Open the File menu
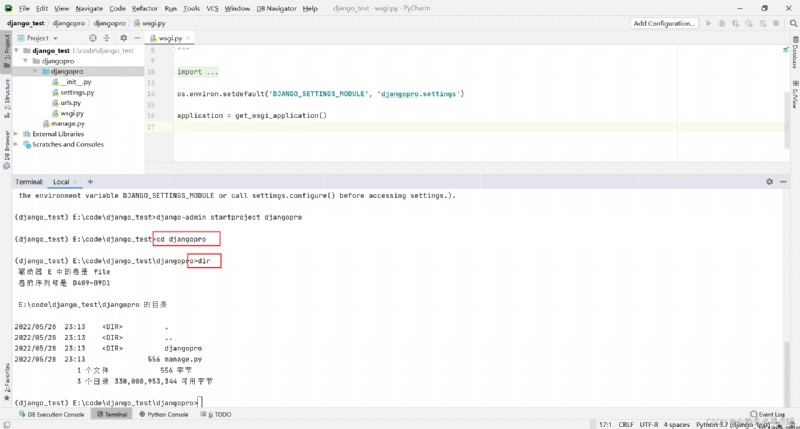This screenshot has width=800, height=429. coord(24,8)
